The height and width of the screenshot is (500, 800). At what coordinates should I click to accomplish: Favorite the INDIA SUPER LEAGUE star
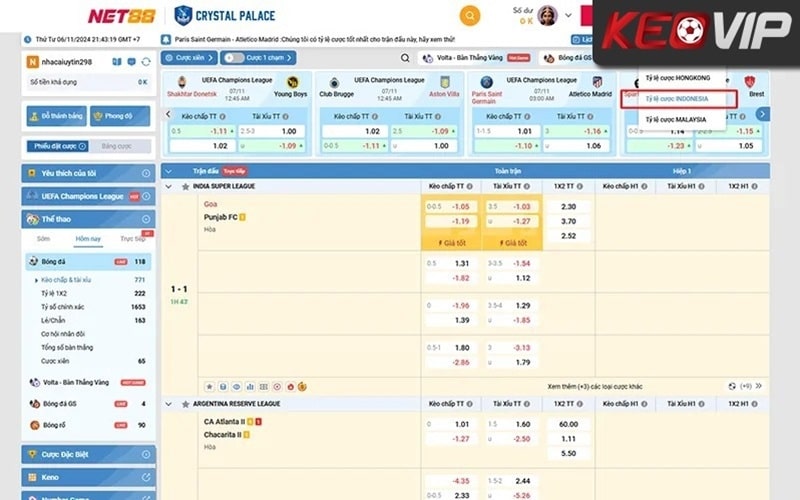click(x=185, y=187)
